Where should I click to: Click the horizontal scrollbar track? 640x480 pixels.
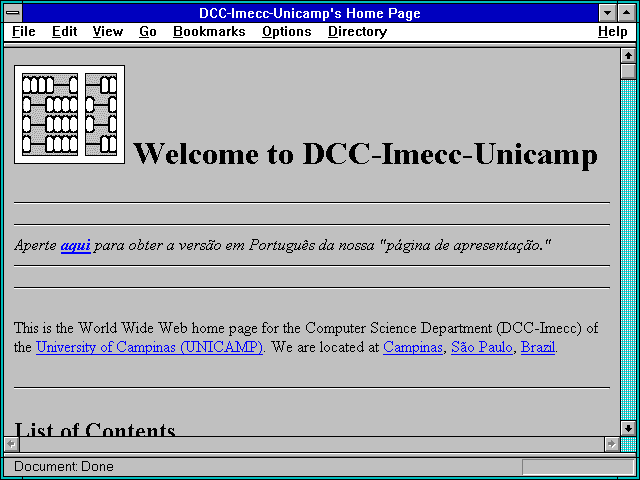pos(311,444)
